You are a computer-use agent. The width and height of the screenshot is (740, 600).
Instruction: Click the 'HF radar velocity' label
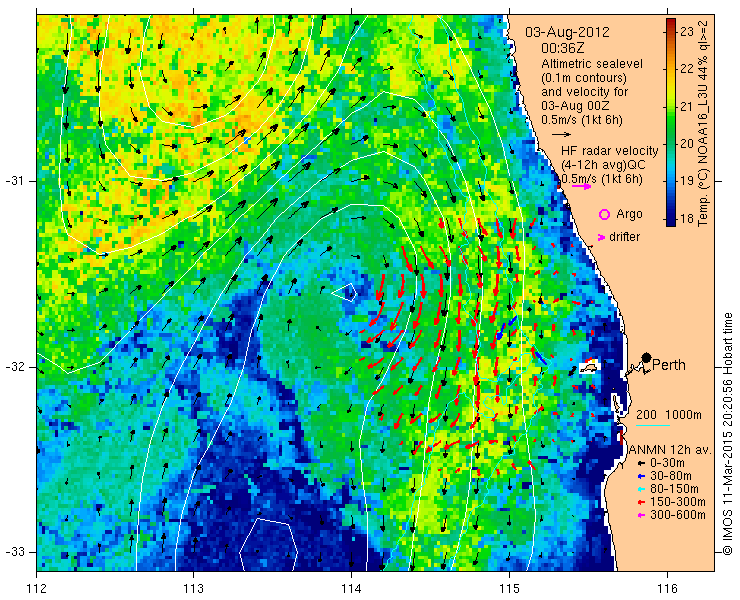point(610,151)
